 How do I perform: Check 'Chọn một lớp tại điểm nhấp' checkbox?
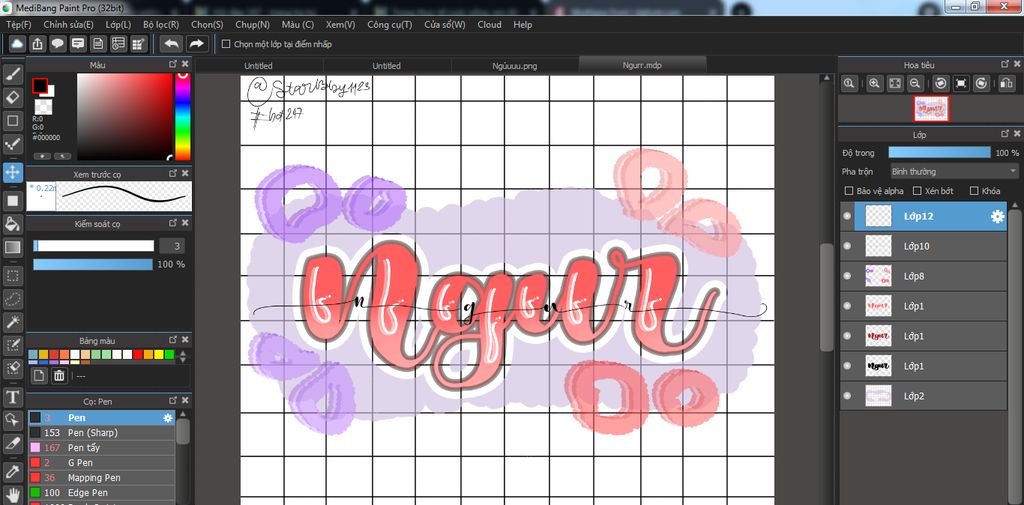(x=226, y=44)
